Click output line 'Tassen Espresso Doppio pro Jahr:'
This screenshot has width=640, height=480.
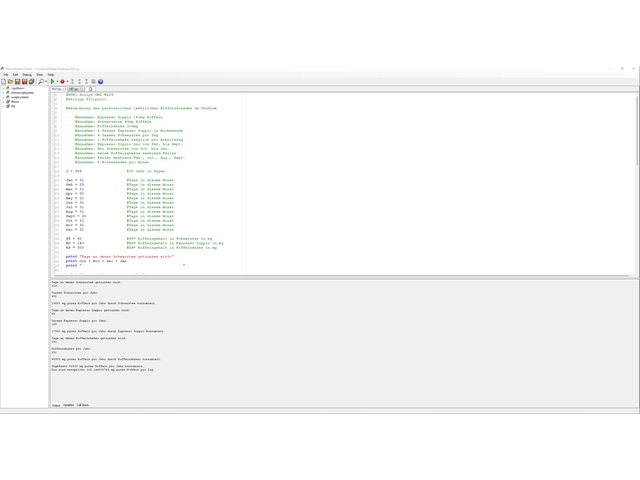tap(79, 321)
